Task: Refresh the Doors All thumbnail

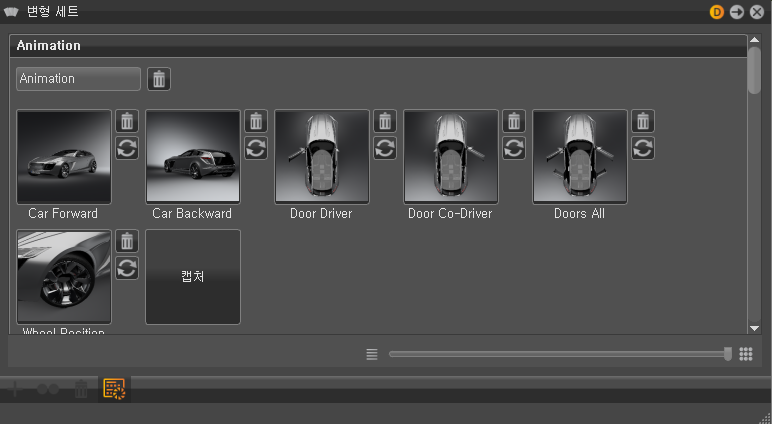Action: click(643, 148)
